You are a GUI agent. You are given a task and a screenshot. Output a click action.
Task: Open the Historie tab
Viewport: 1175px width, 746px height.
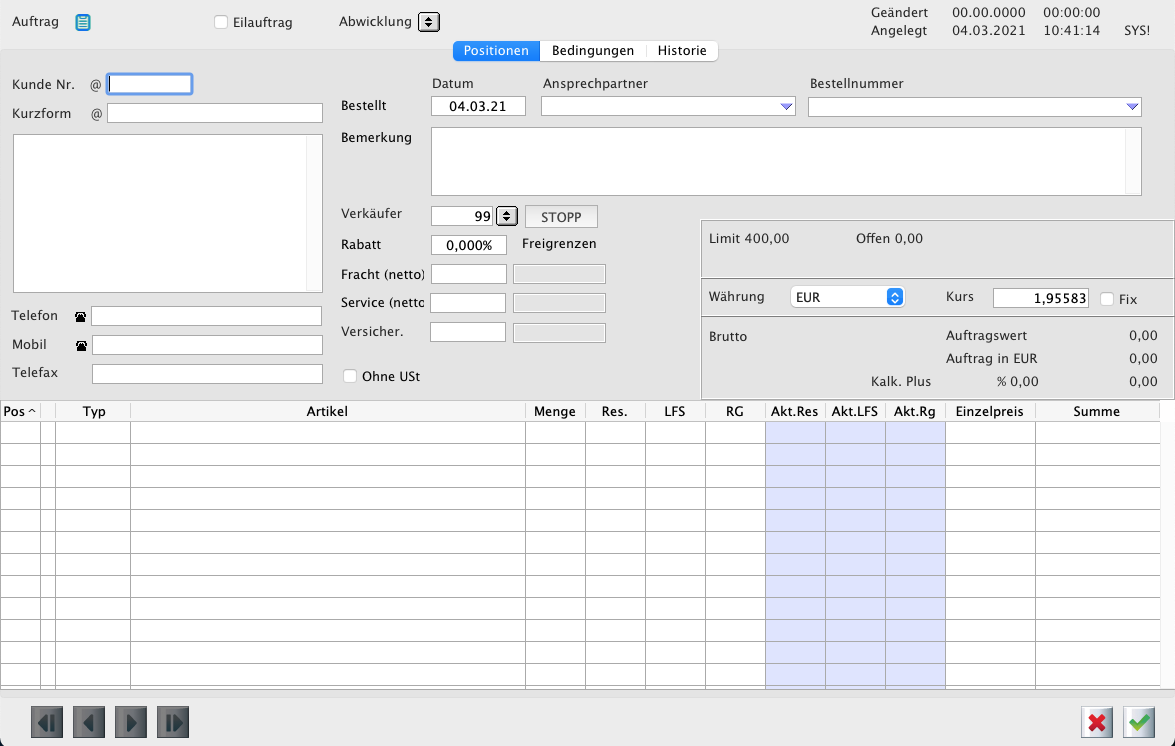pyautogui.click(x=682, y=51)
